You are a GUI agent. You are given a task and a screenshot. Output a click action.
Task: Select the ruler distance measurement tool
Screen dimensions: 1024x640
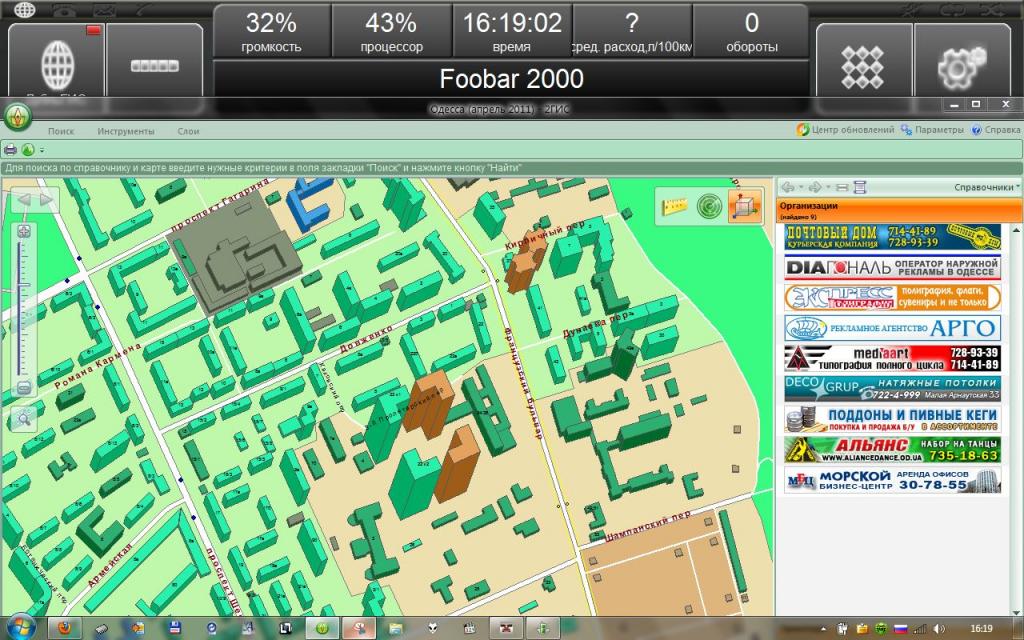677,206
